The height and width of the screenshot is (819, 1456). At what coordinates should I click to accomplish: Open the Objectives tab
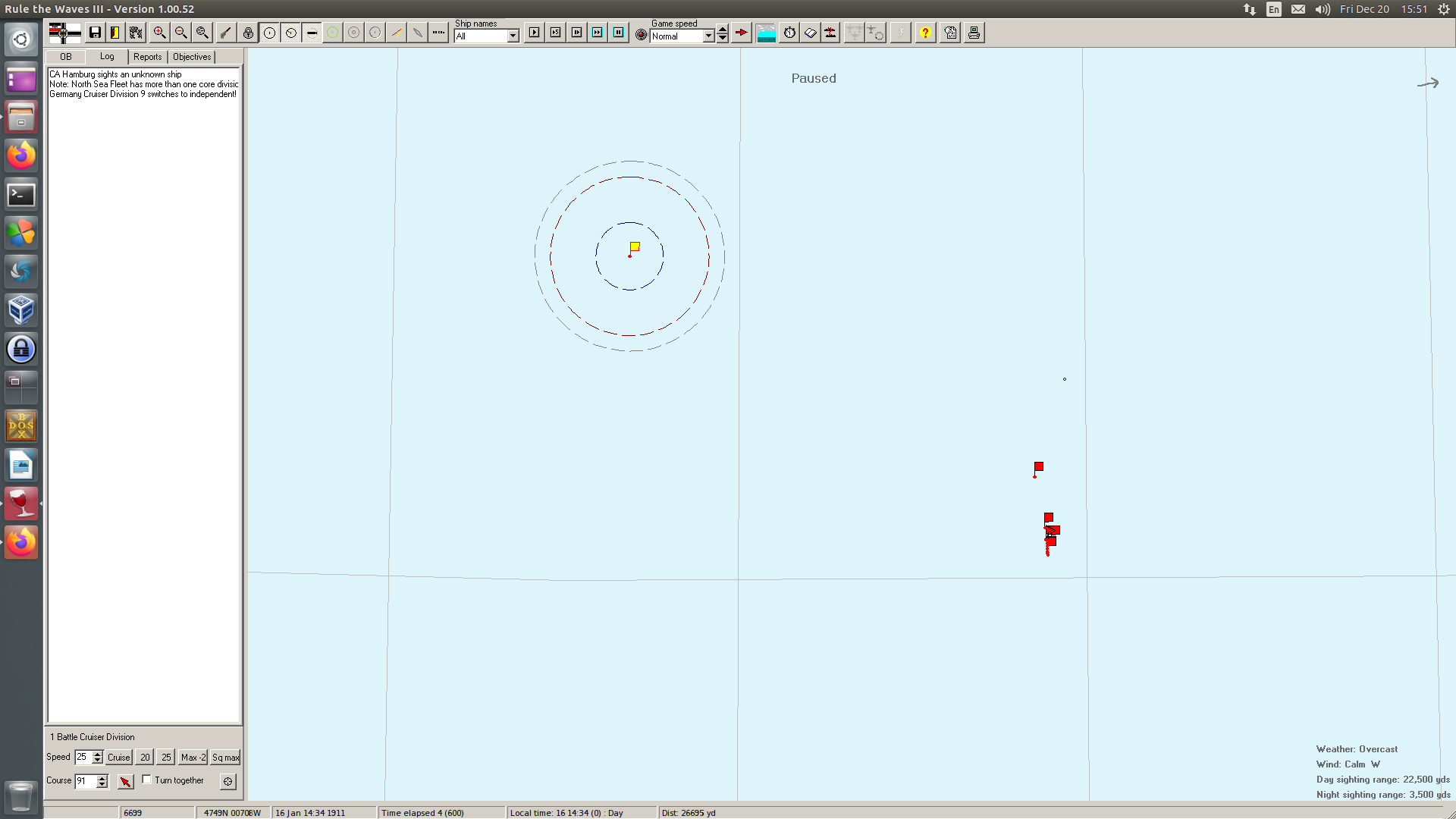[x=192, y=57]
